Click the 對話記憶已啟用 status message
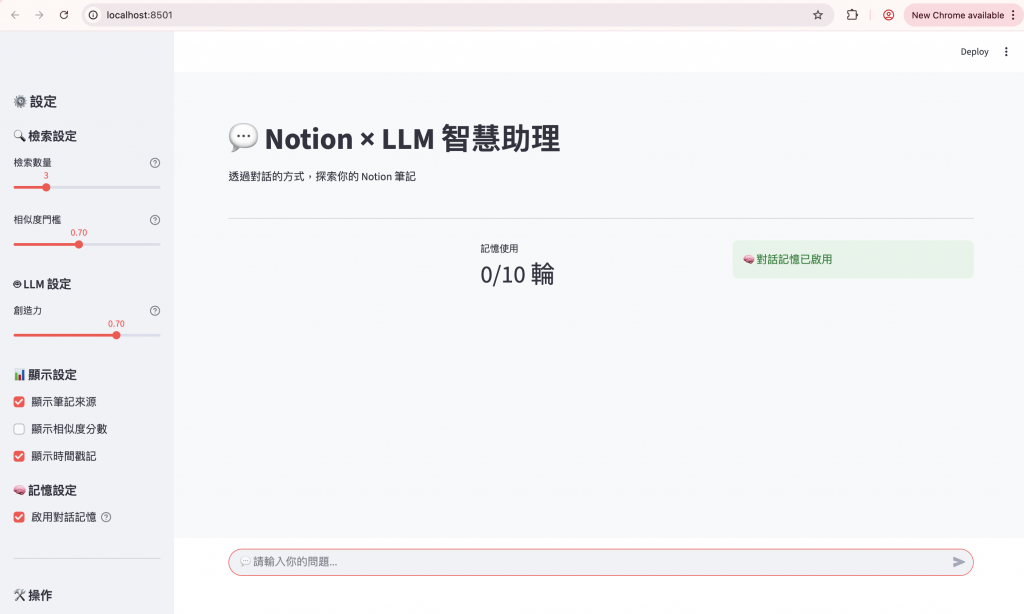The height and width of the screenshot is (614, 1024). click(x=853, y=259)
